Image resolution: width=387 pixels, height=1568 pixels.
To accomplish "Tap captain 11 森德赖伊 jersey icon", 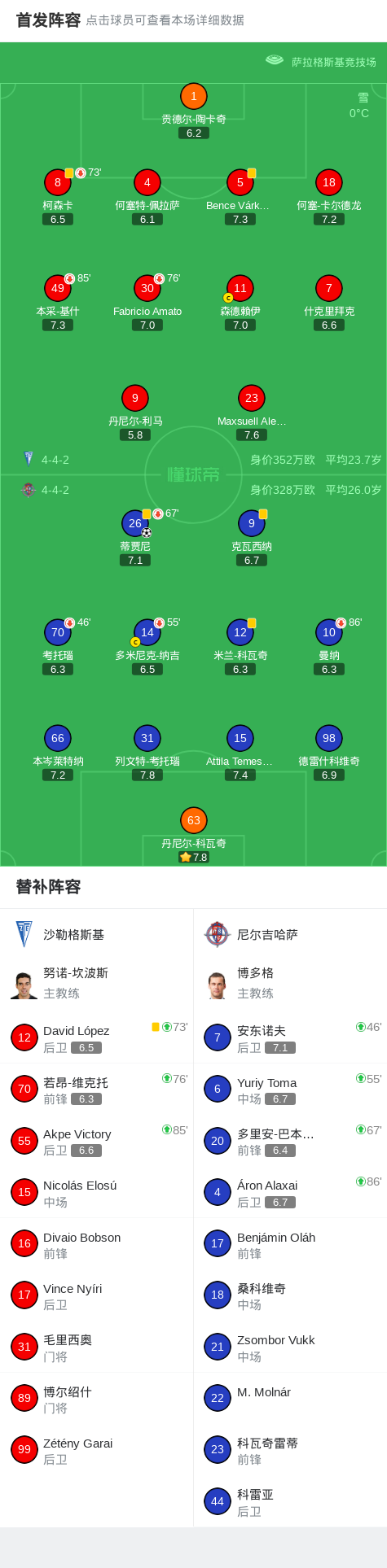I will tap(240, 289).
